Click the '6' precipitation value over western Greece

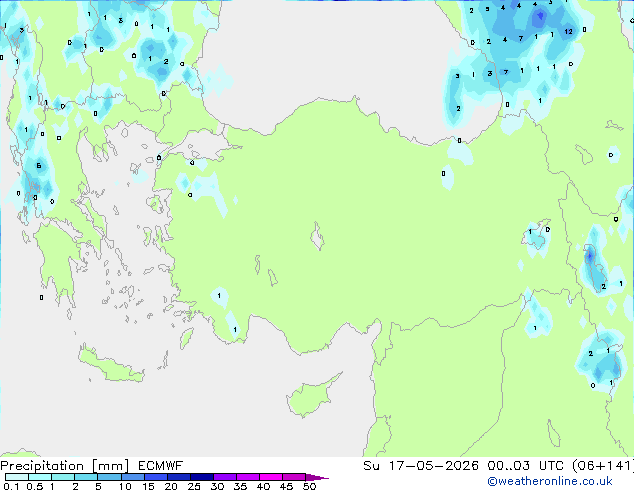[x=39, y=165]
